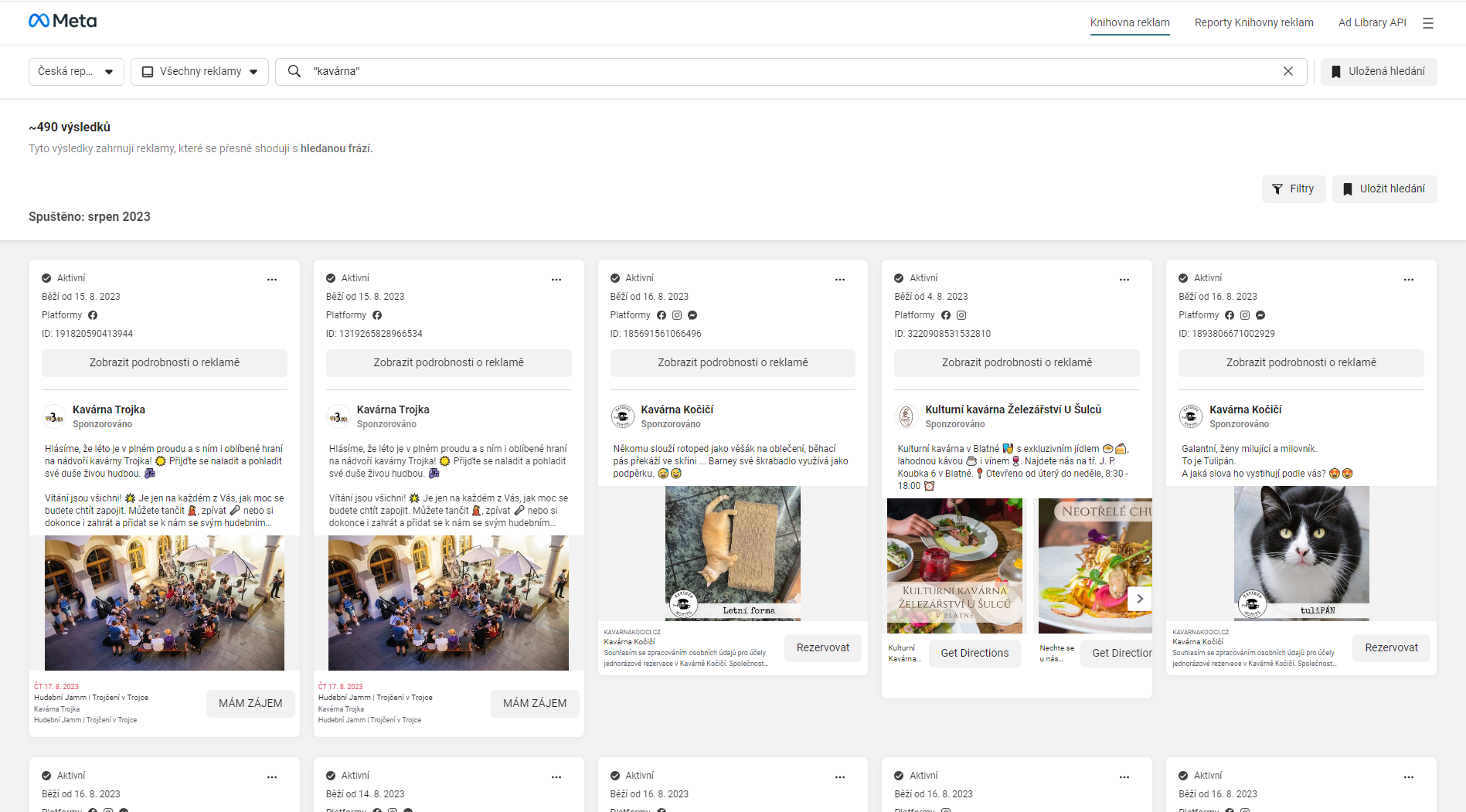Expand the Česká rep... country dropdown
This screenshot has height=812, width=1466.
pos(77,72)
